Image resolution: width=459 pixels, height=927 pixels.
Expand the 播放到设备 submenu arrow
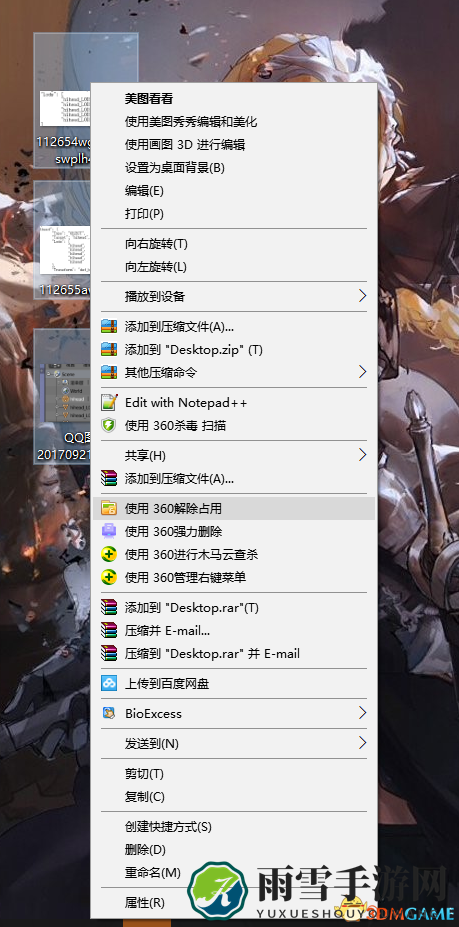pyautogui.click(x=363, y=296)
